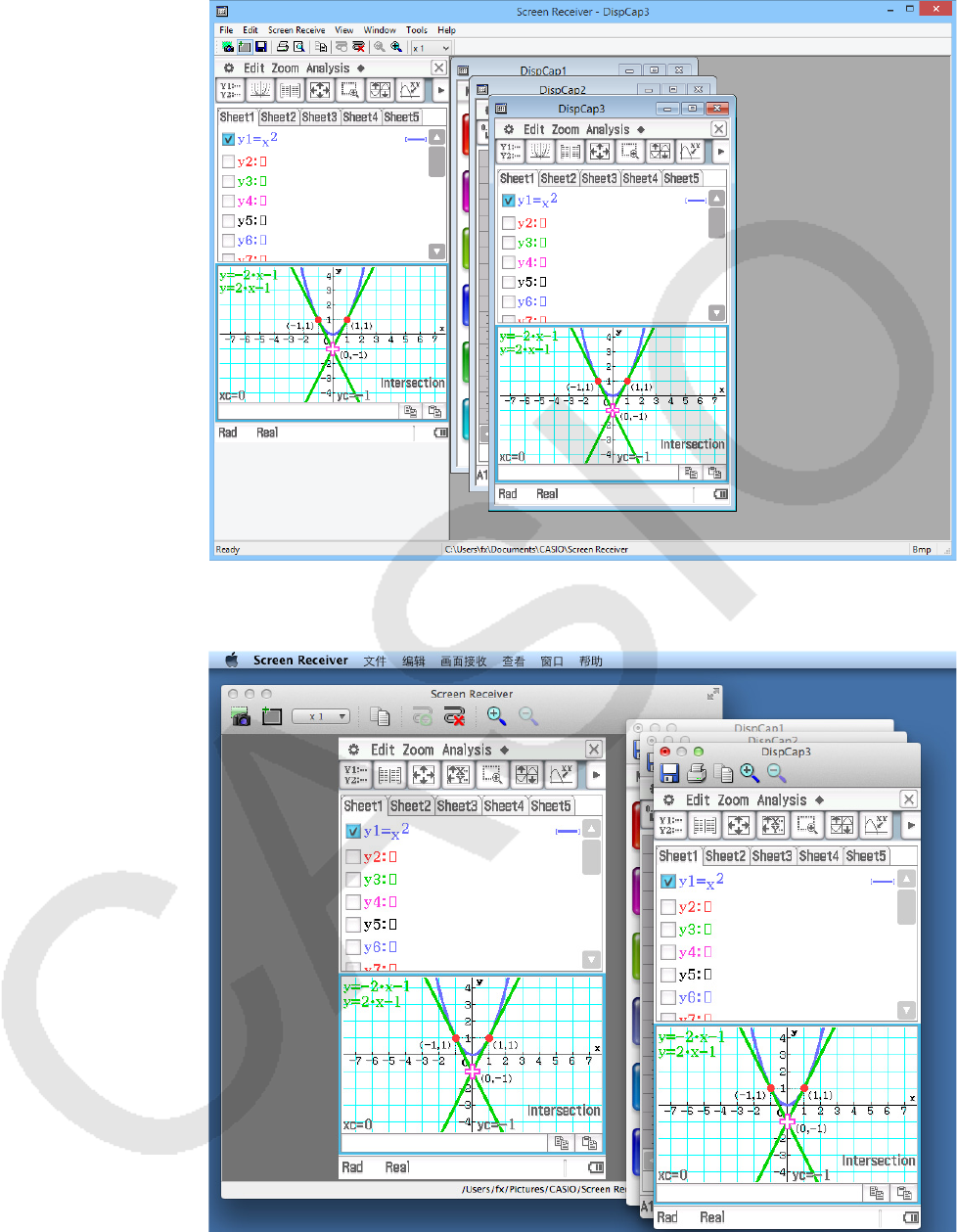Click Zoom in Mac Screen Receiver panel menu
Image resolution: width=957 pixels, height=1232 pixels.
pos(418,750)
